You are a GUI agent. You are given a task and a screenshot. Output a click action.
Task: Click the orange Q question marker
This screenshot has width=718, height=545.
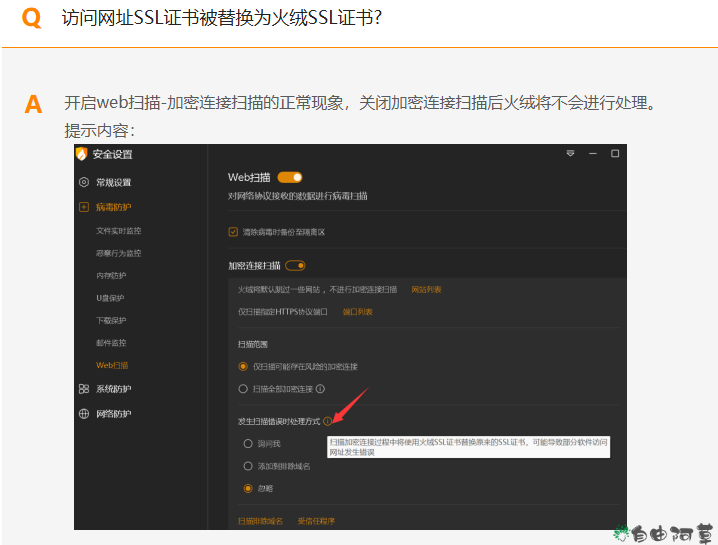pos(32,18)
